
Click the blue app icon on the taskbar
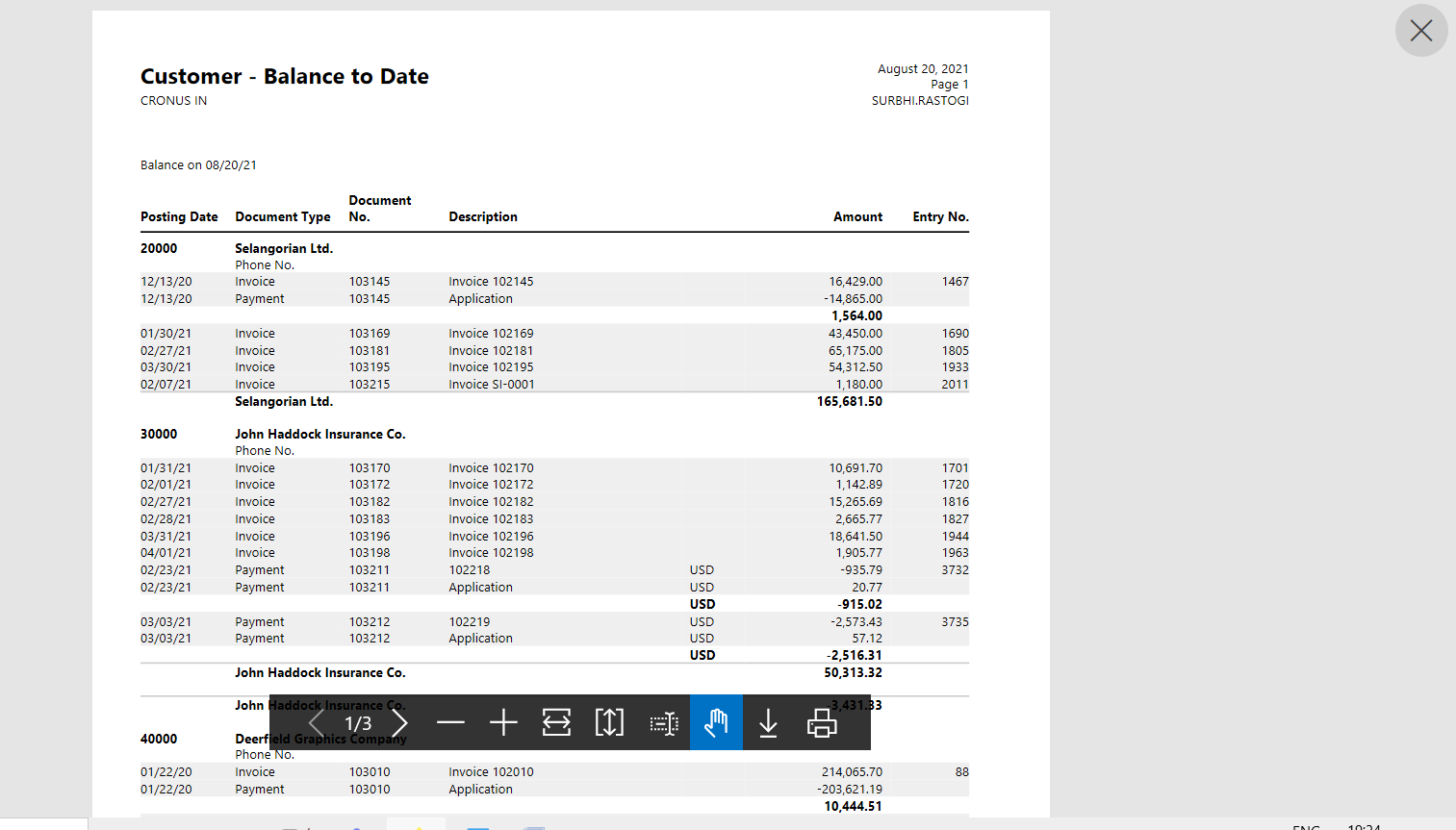477,827
